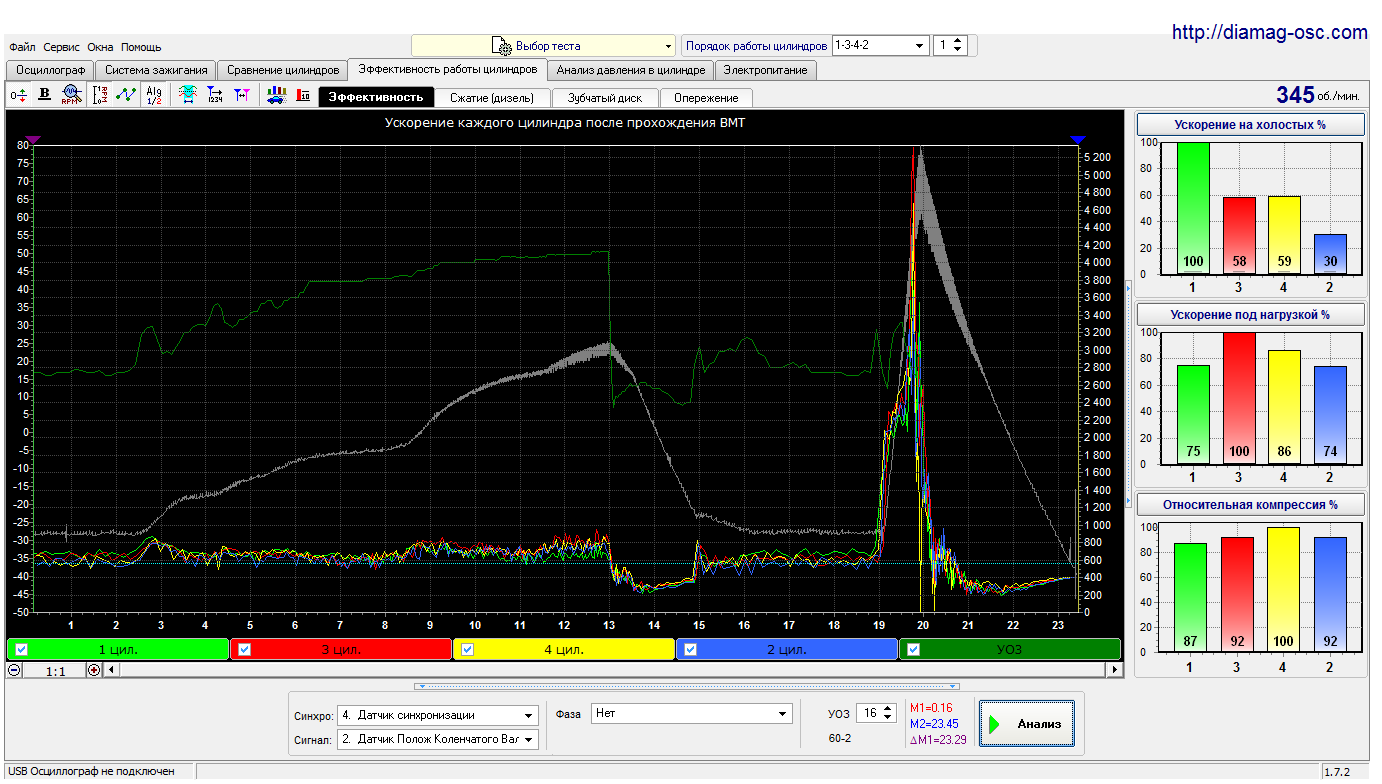Open the Синхро sensor dropdown

click(x=438, y=715)
